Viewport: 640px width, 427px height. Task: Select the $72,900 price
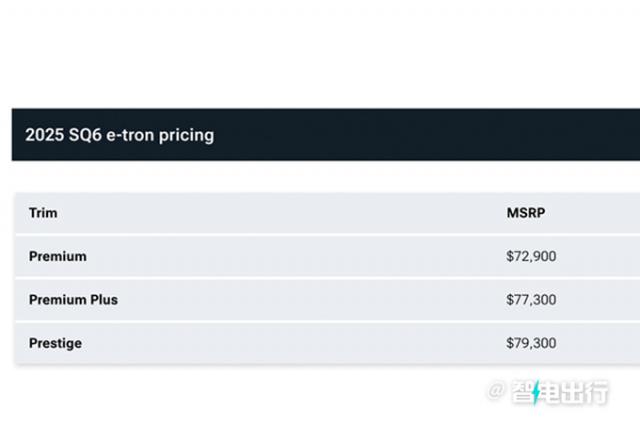(x=531, y=256)
